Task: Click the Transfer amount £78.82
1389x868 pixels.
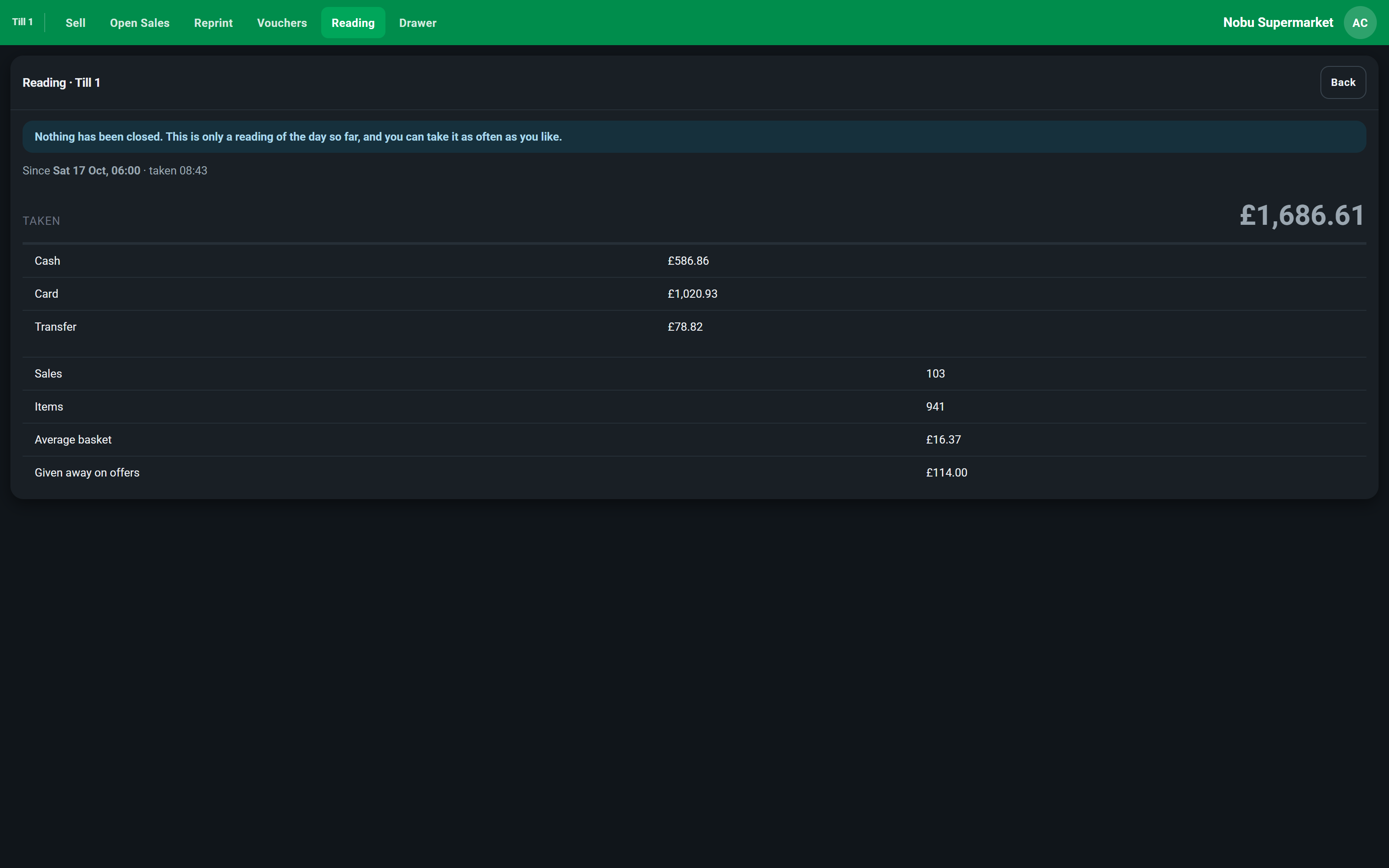Action: point(685,327)
